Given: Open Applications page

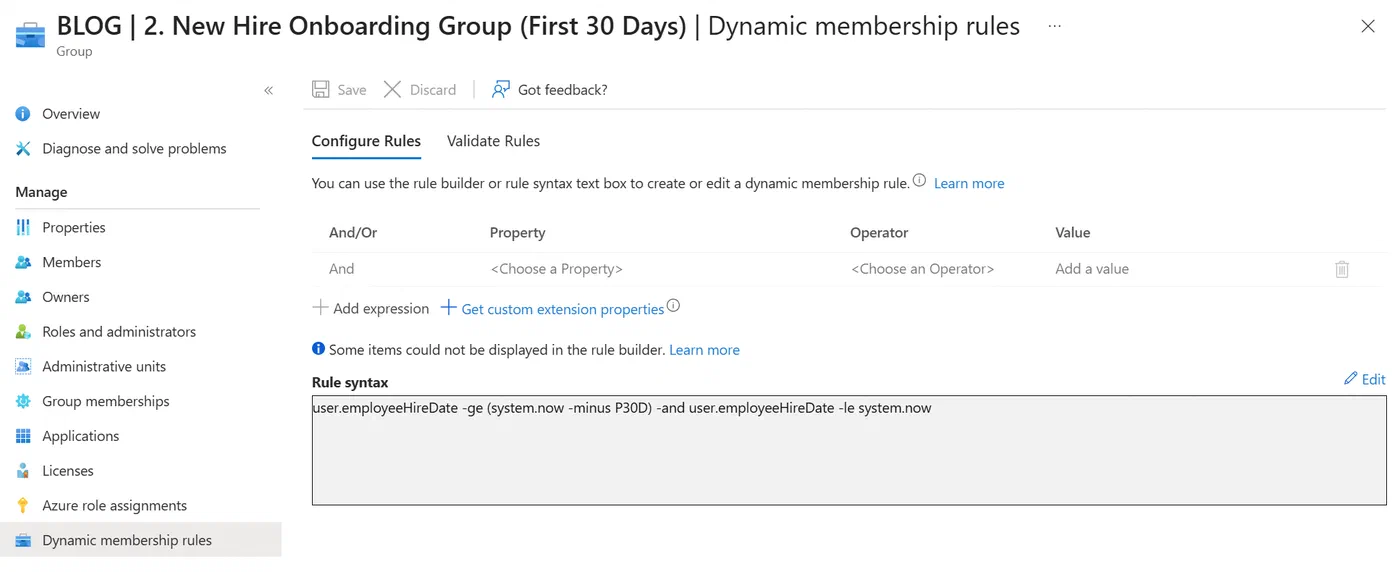Looking at the screenshot, I should pos(81,436).
